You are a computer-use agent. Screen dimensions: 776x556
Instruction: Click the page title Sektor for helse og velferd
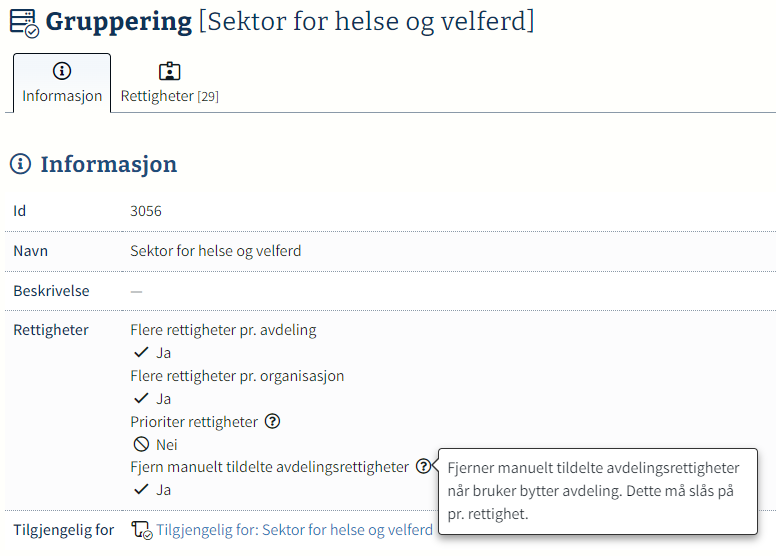[366, 21]
